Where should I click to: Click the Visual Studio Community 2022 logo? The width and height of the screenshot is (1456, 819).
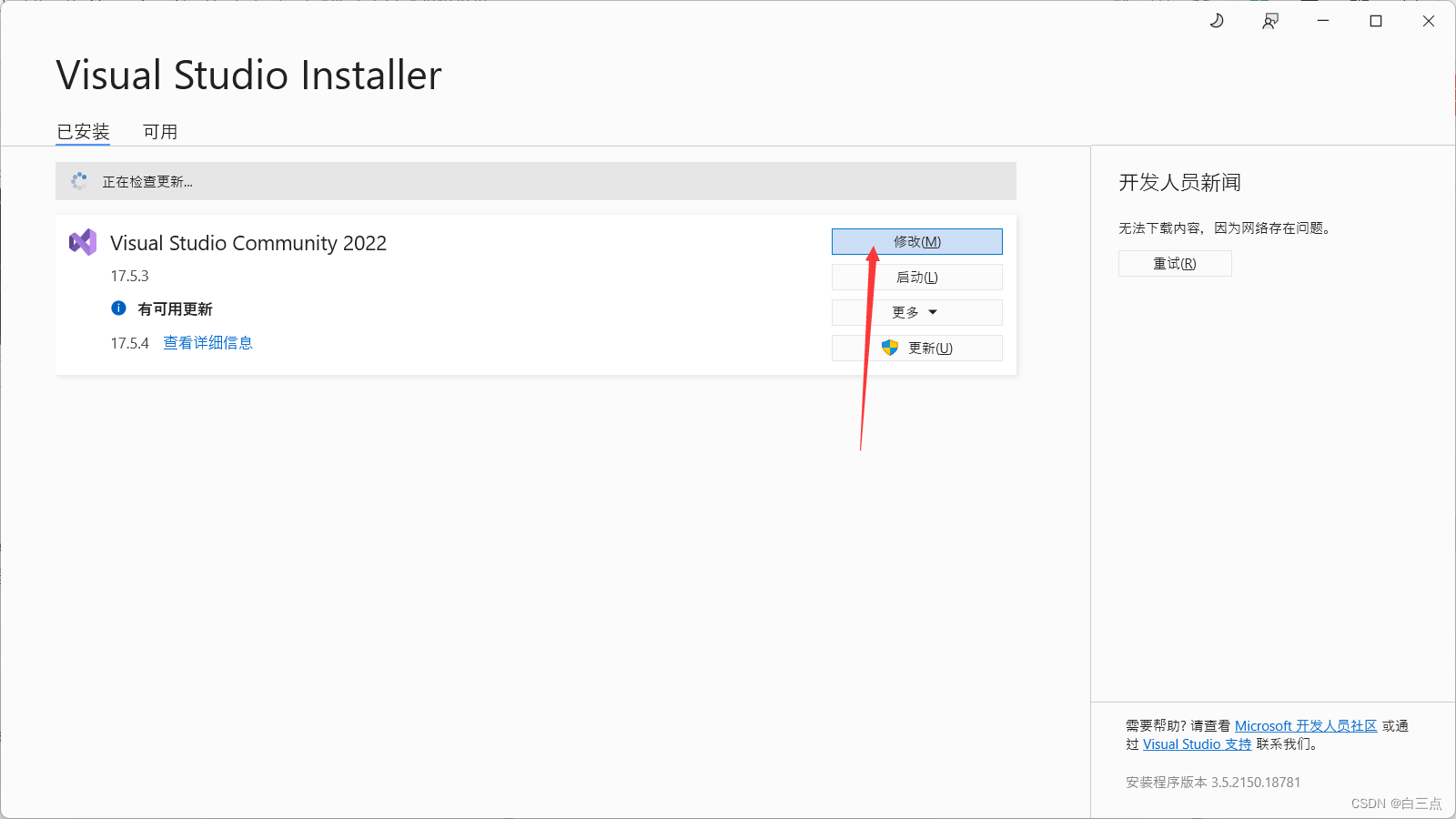coord(83,242)
